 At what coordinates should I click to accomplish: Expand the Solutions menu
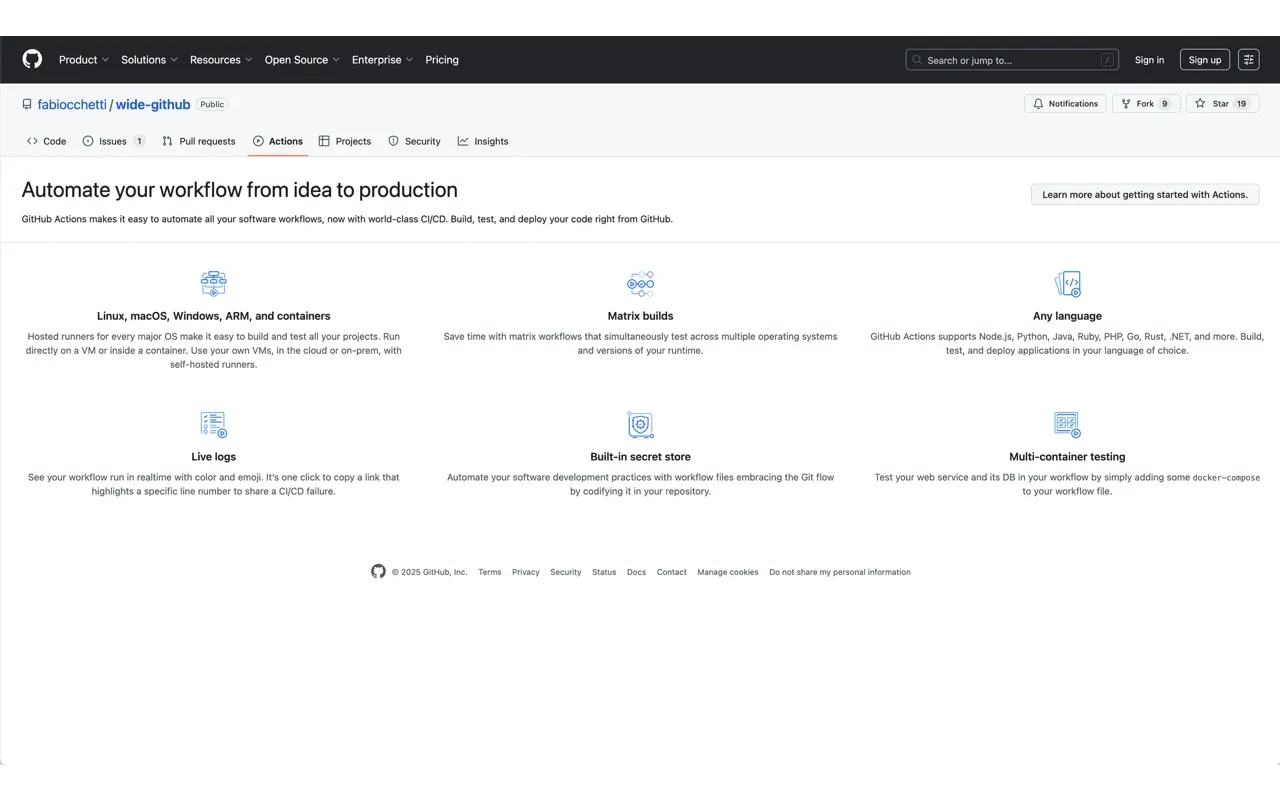point(149,60)
